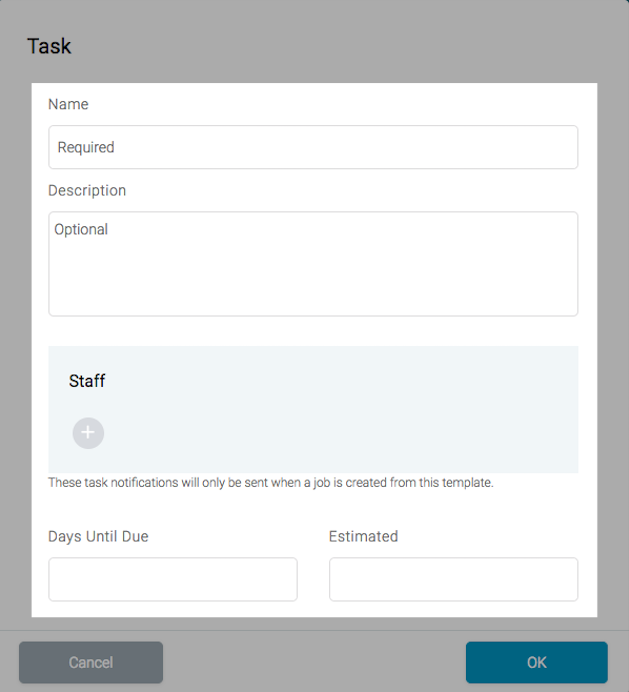The width and height of the screenshot is (629, 692).
Task: Click the Required placeholder text
Action: point(86,147)
